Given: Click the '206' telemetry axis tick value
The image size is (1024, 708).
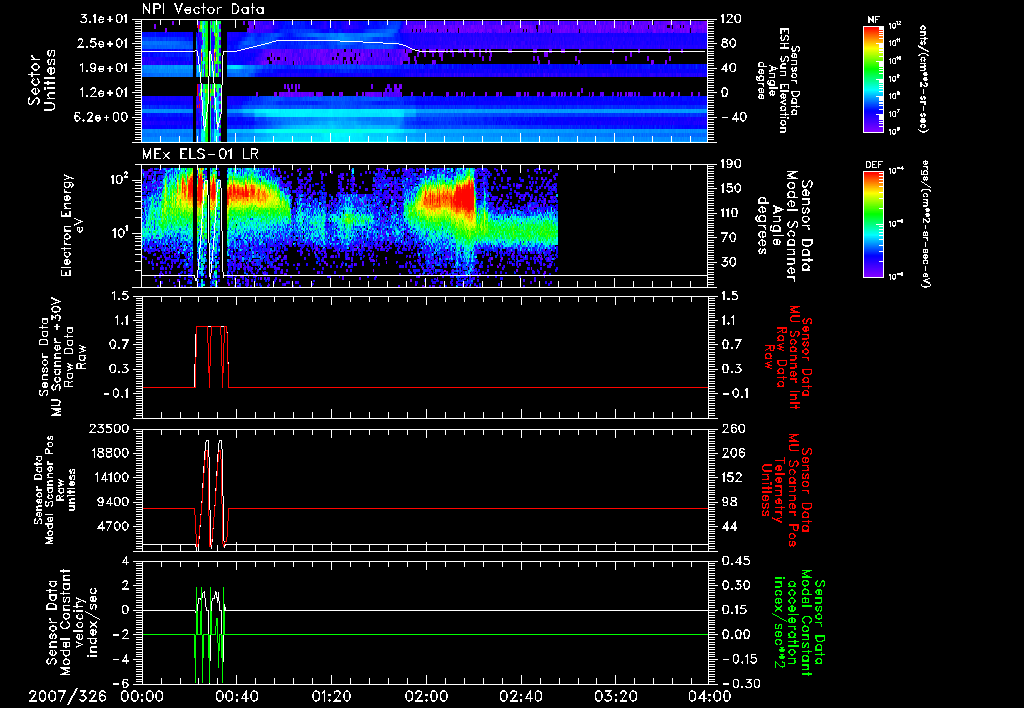Looking at the screenshot, I should (732, 453).
